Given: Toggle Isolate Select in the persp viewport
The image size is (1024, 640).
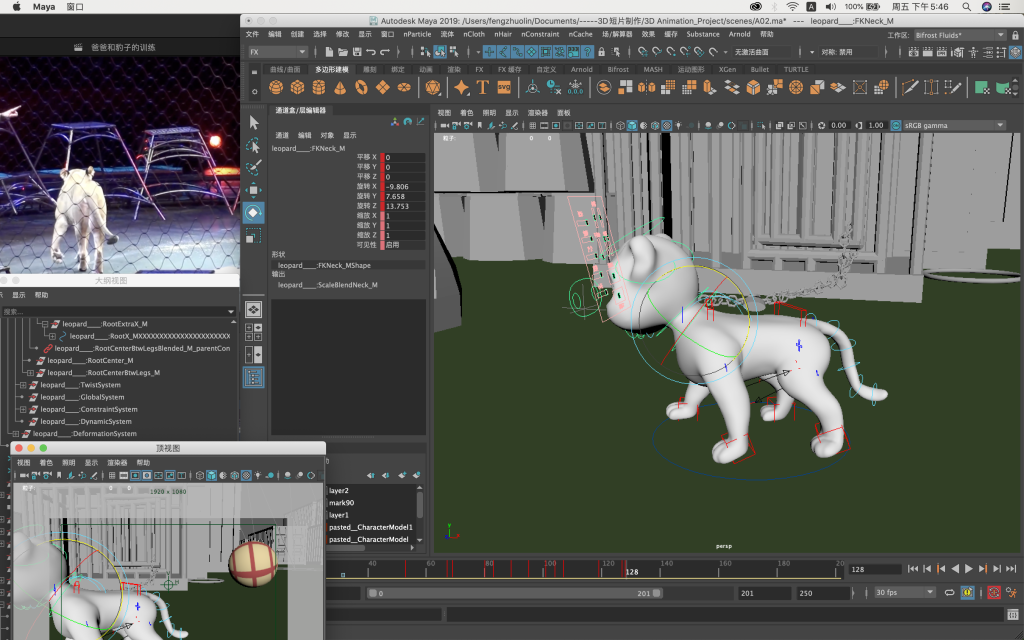Looking at the screenshot, I should point(761,125).
